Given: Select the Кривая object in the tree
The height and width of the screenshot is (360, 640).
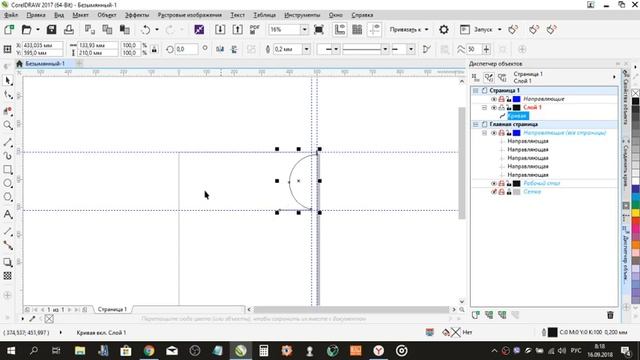Looking at the screenshot, I should [517, 116].
